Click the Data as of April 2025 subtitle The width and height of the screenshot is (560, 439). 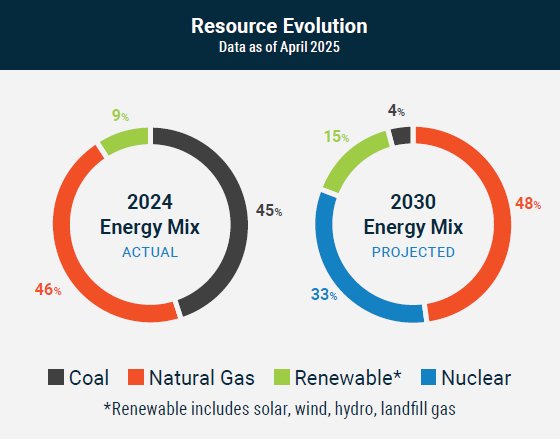279,47
